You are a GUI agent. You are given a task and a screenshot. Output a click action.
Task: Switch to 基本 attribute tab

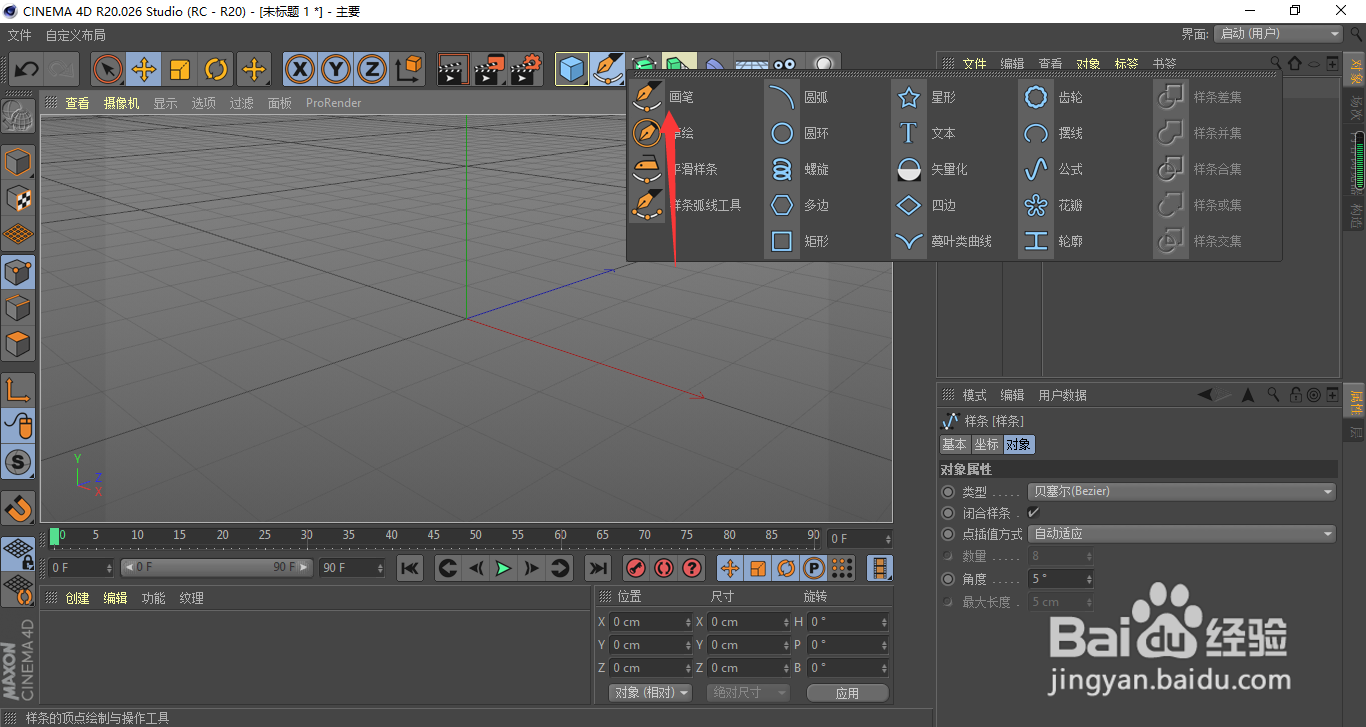[x=954, y=445]
